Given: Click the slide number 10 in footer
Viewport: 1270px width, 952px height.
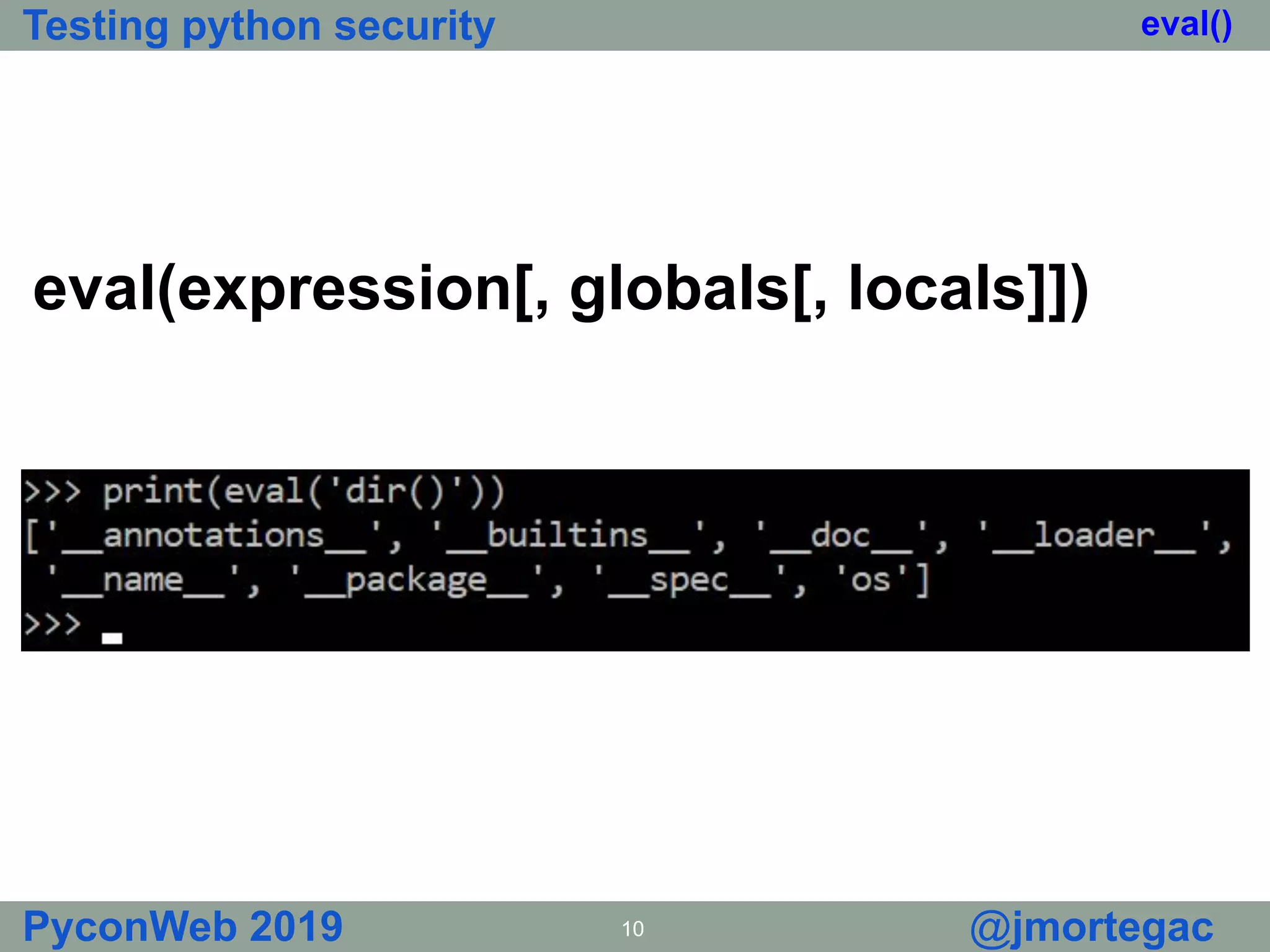Looking at the screenshot, I should [633, 928].
